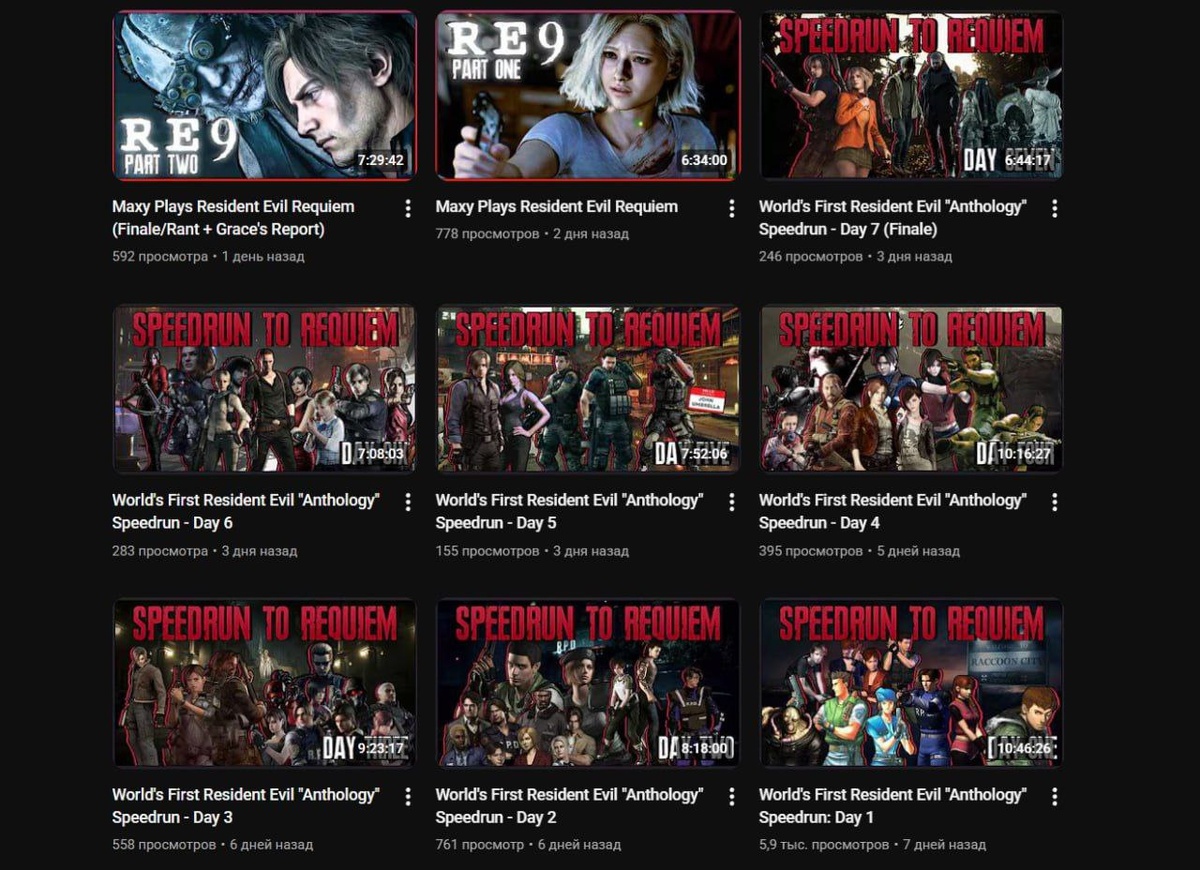
Task: Open the 10:46:26 Raccoon City thumbnail
Action: tap(911, 682)
